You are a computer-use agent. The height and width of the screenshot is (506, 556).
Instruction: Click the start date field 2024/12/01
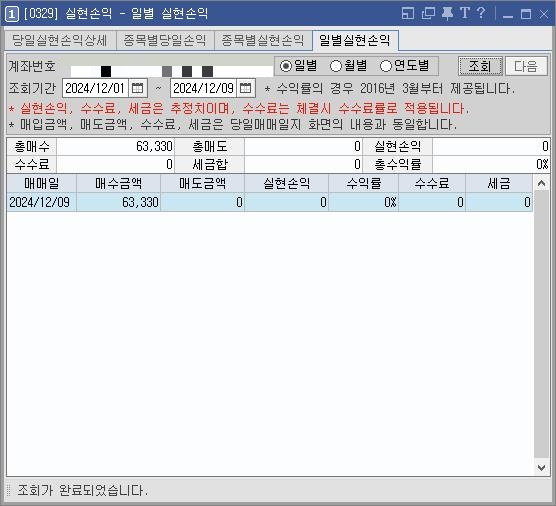(95, 88)
